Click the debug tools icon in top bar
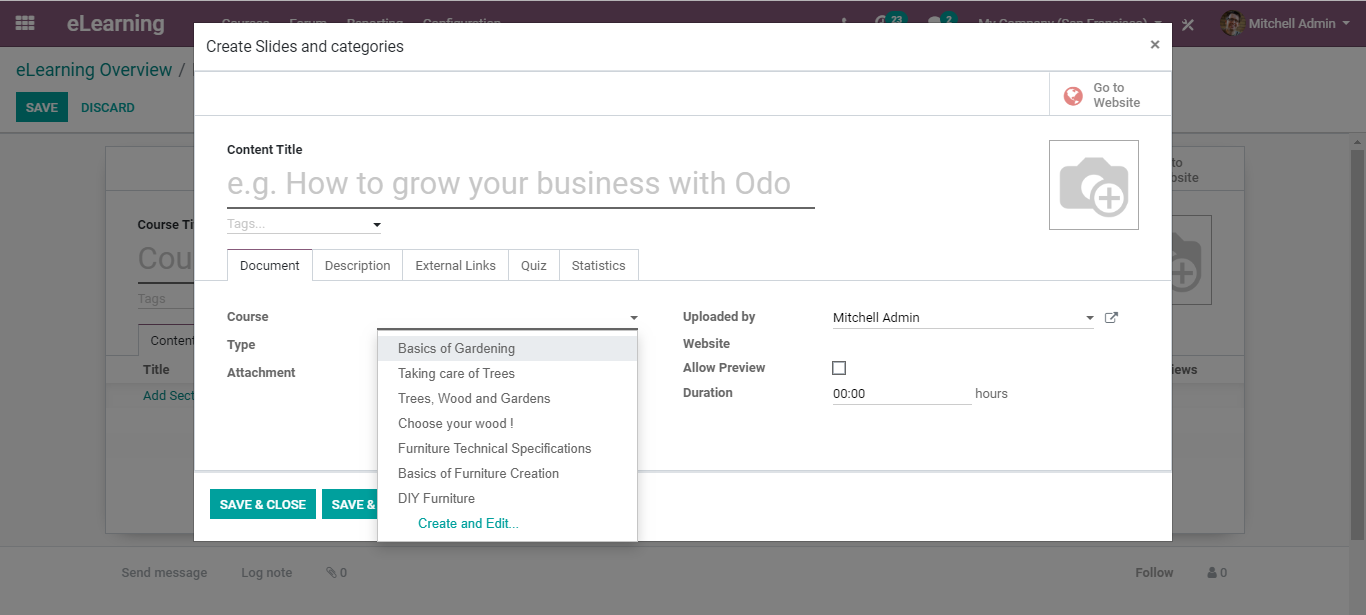1366x615 pixels. tap(1188, 24)
